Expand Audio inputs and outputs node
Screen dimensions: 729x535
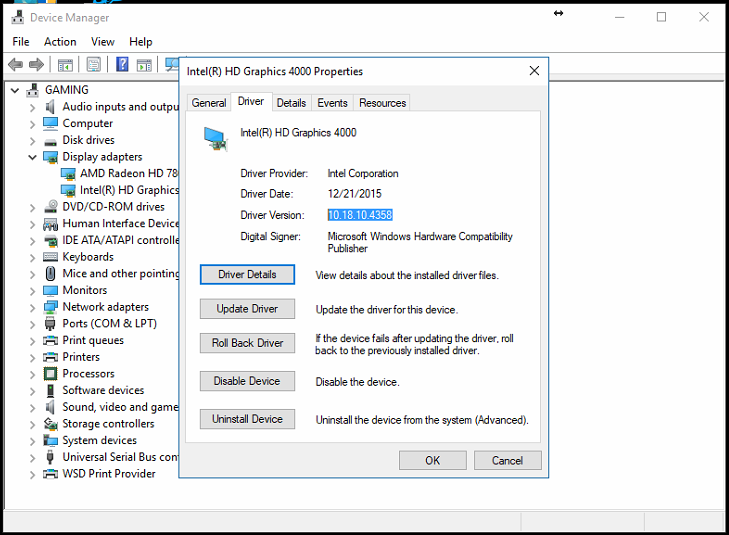tap(32, 108)
